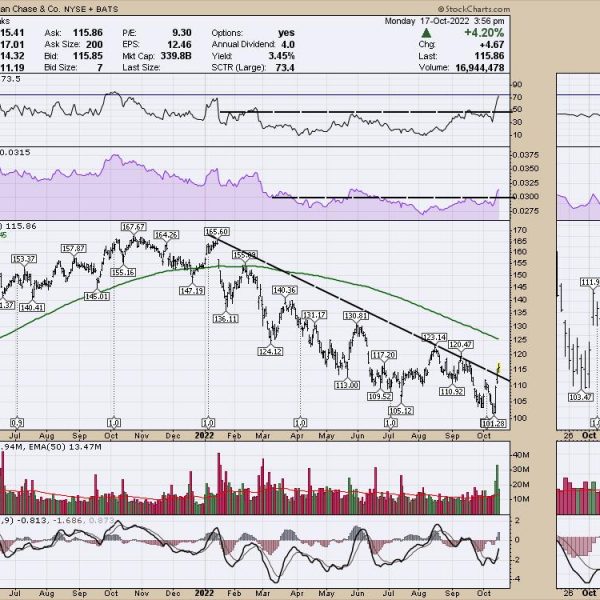This screenshot has width=600, height=600.
Task: Click the 131.17 price label
Action: tap(315, 315)
